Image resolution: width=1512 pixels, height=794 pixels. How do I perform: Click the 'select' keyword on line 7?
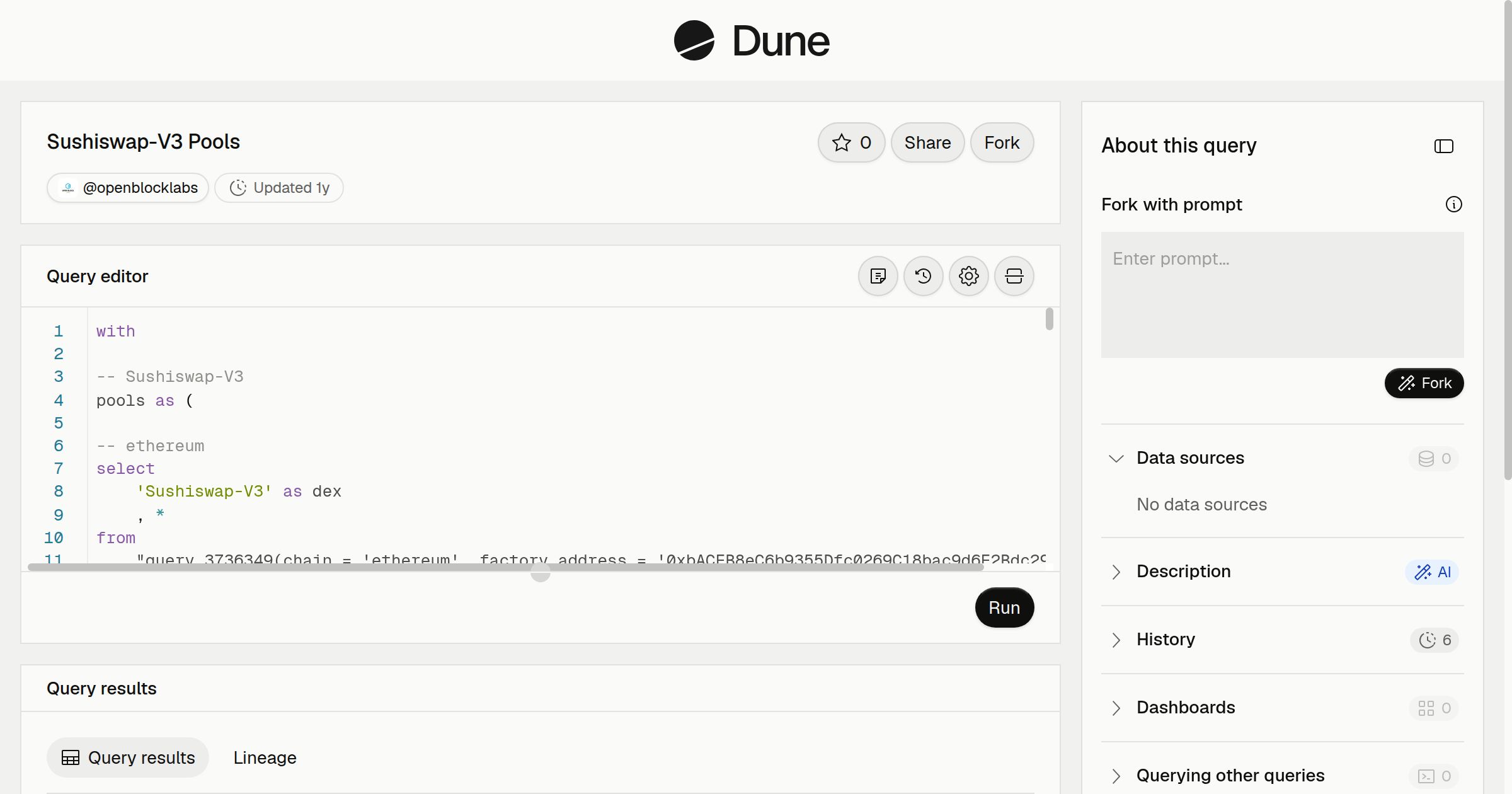pyautogui.click(x=125, y=469)
